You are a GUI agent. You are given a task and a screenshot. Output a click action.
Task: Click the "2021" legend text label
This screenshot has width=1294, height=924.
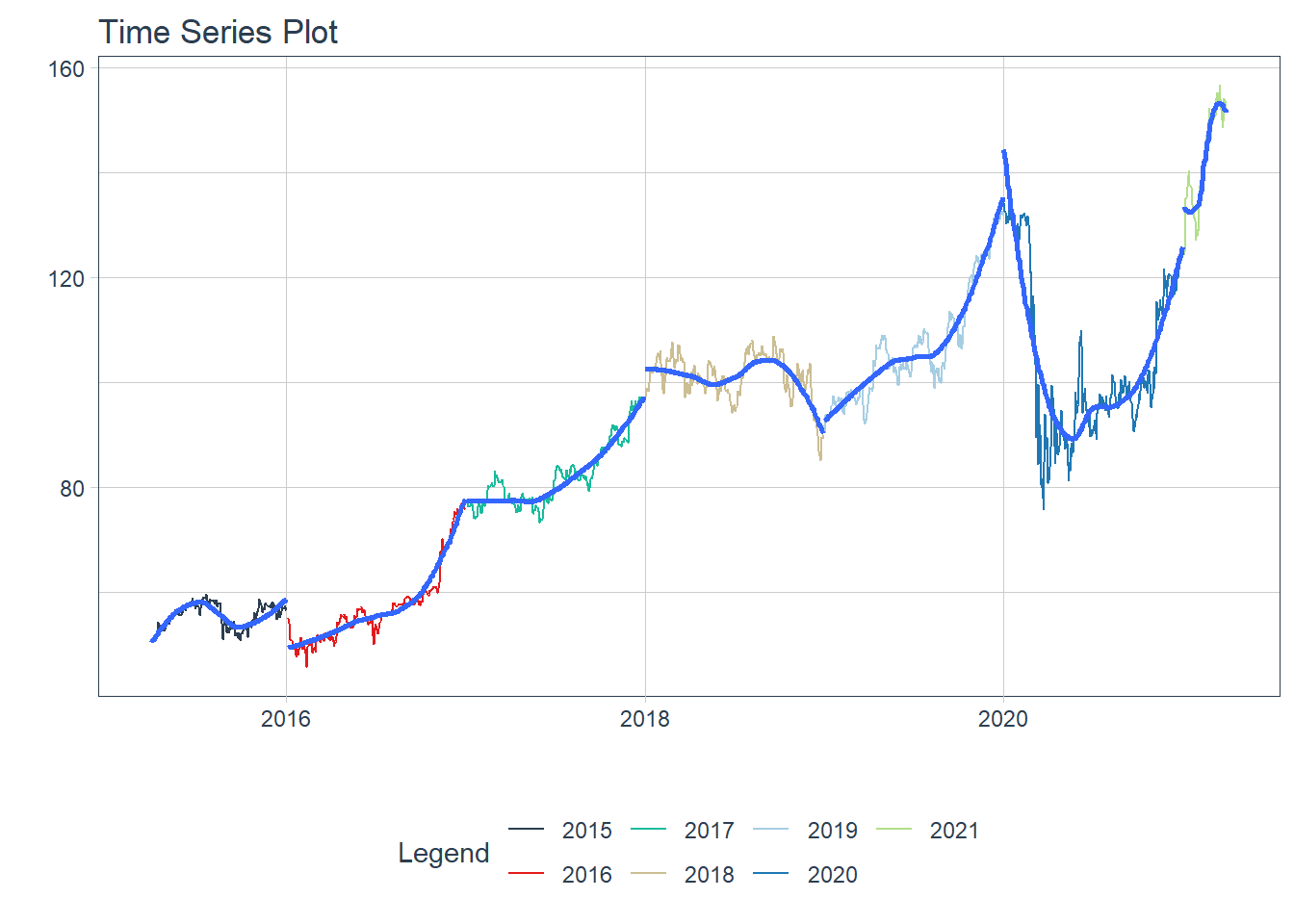coord(954,831)
